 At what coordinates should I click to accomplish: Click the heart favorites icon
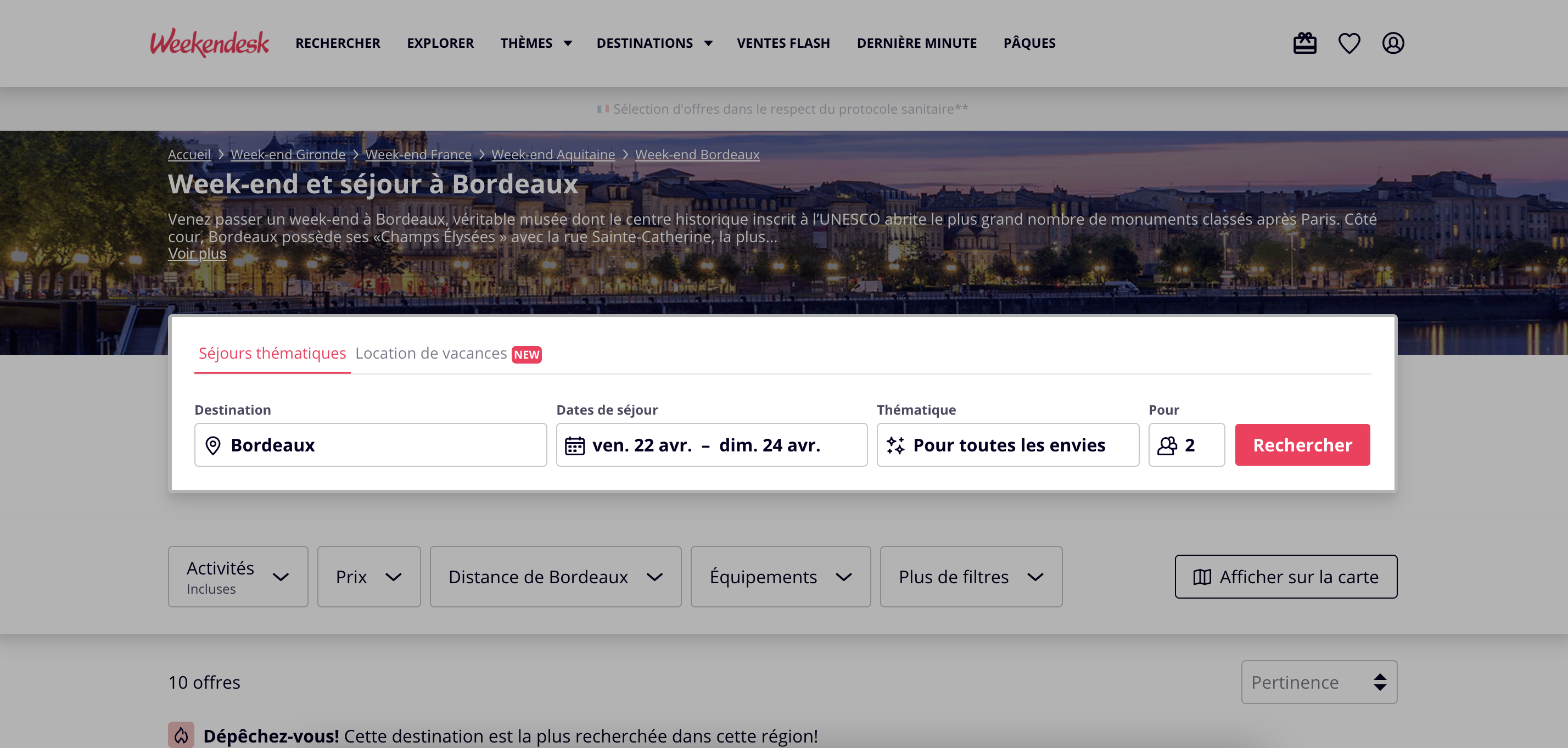click(1349, 43)
